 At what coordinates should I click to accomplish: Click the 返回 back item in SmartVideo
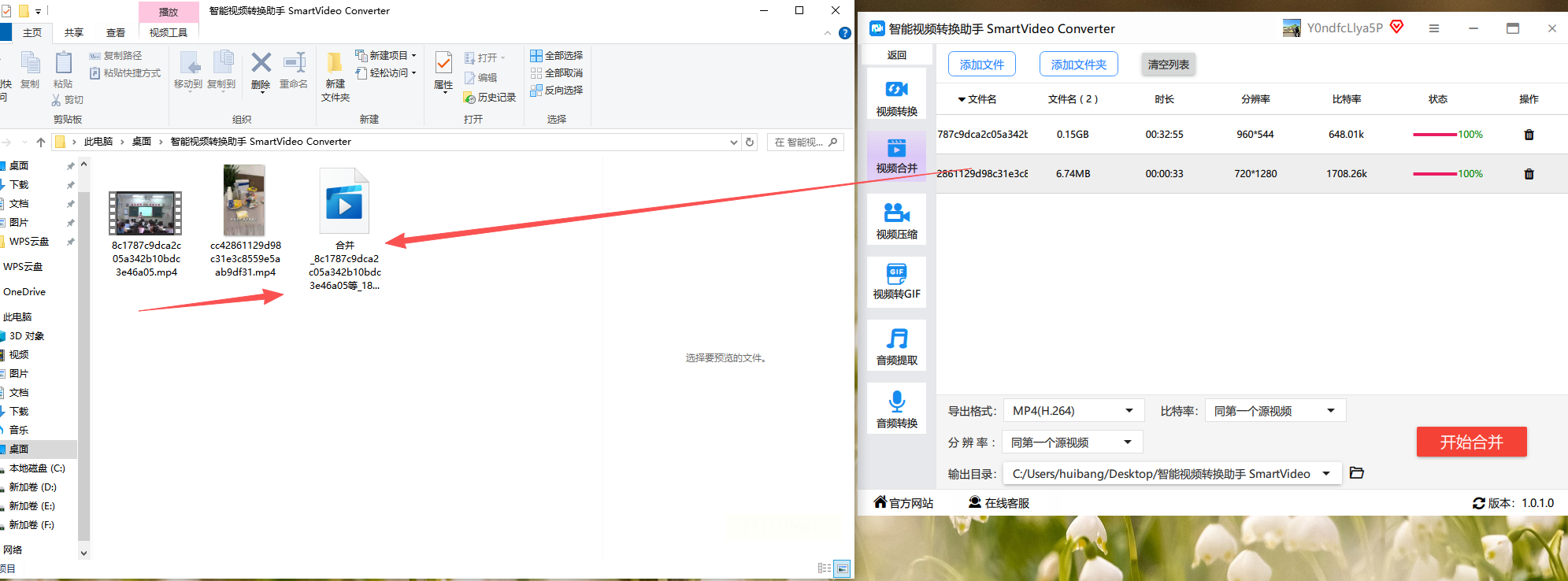coord(897,55)
